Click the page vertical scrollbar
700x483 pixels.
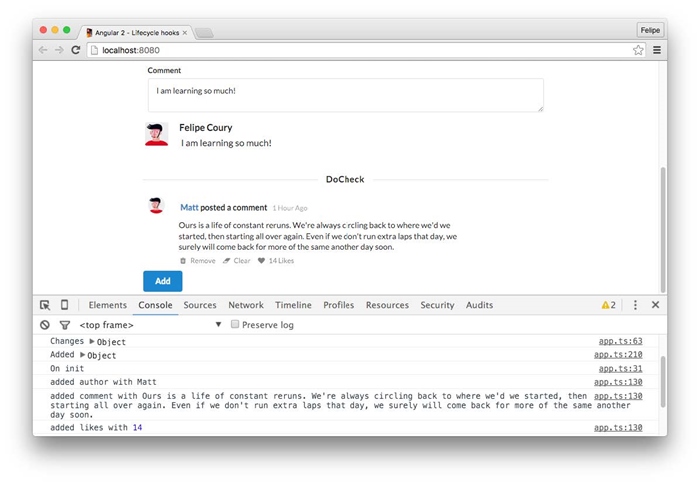(x=663, y=230)
